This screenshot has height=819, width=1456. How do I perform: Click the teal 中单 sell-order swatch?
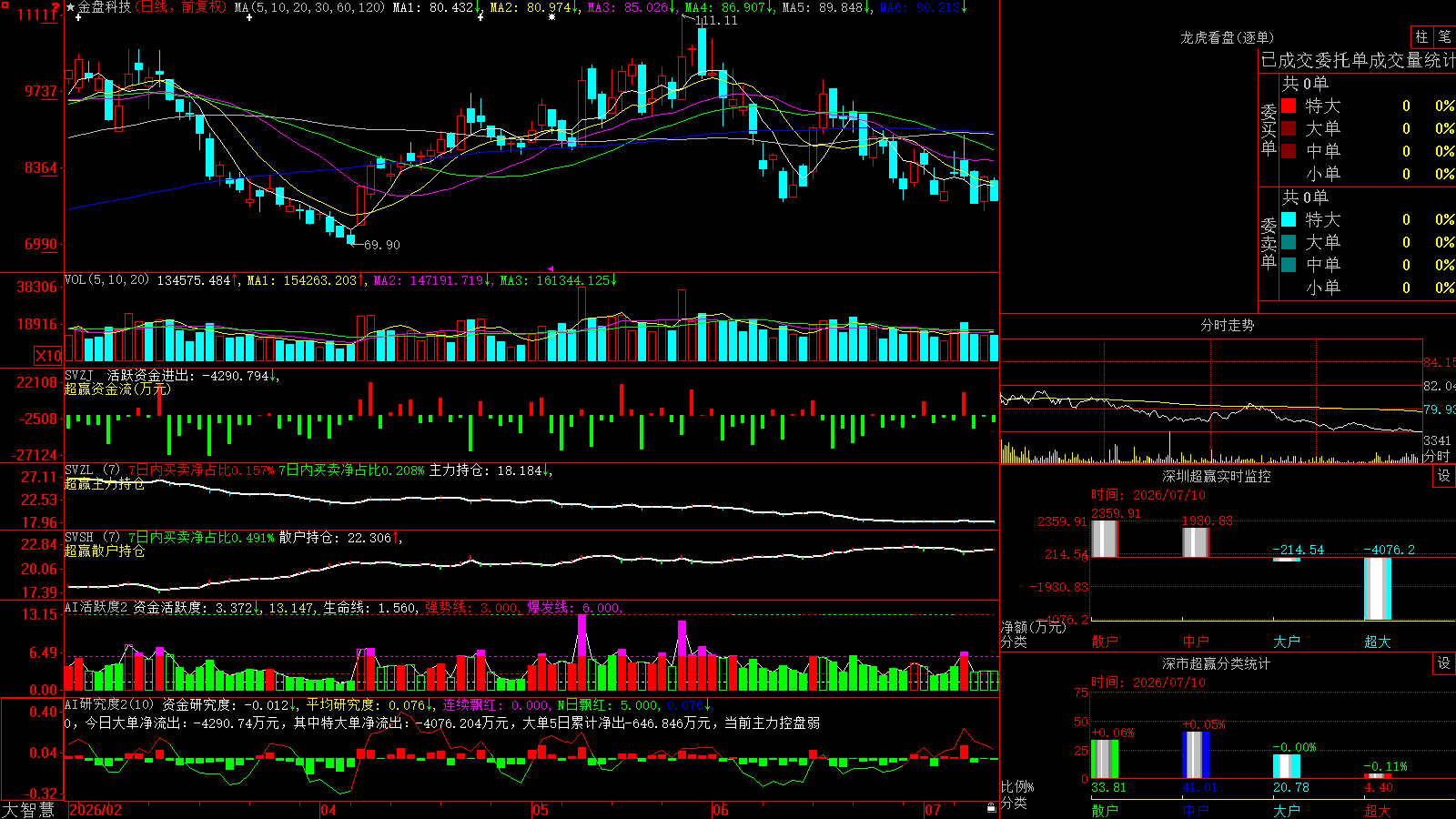pyautogui.click(x=1289, y=264)
